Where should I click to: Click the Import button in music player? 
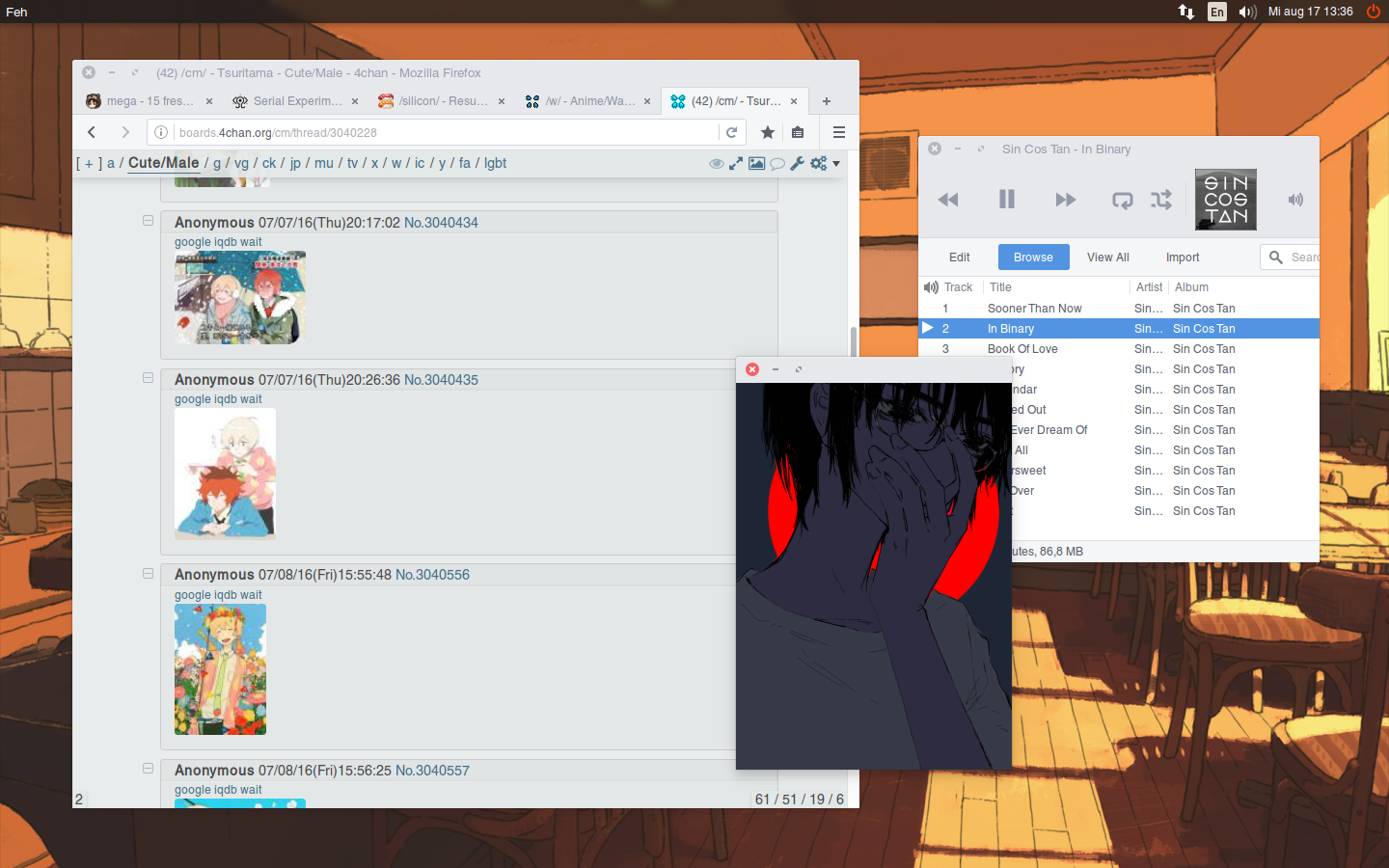tap(1182, 258)
